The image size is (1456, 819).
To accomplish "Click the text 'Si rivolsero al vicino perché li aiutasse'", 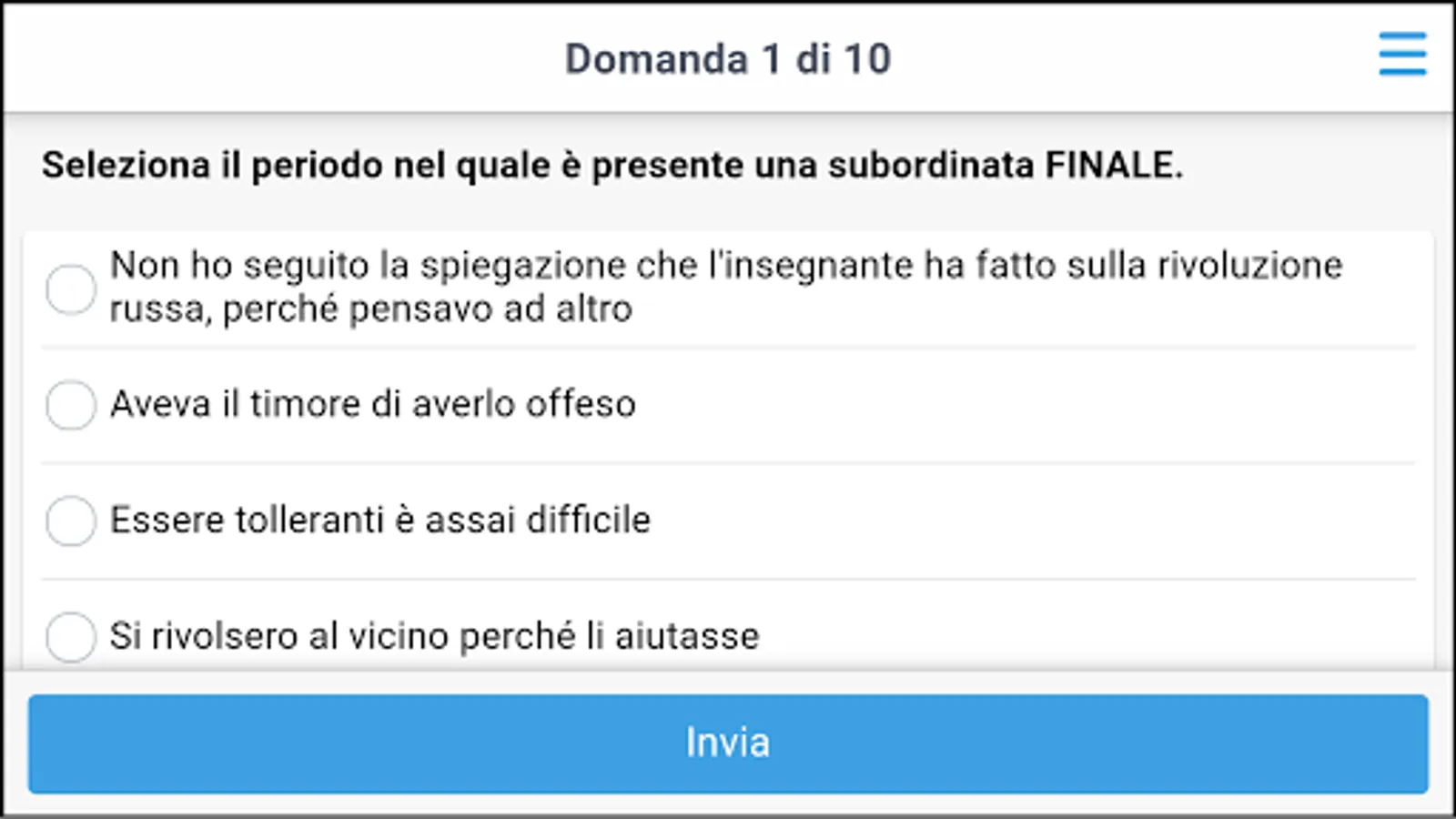I will 434,636.
